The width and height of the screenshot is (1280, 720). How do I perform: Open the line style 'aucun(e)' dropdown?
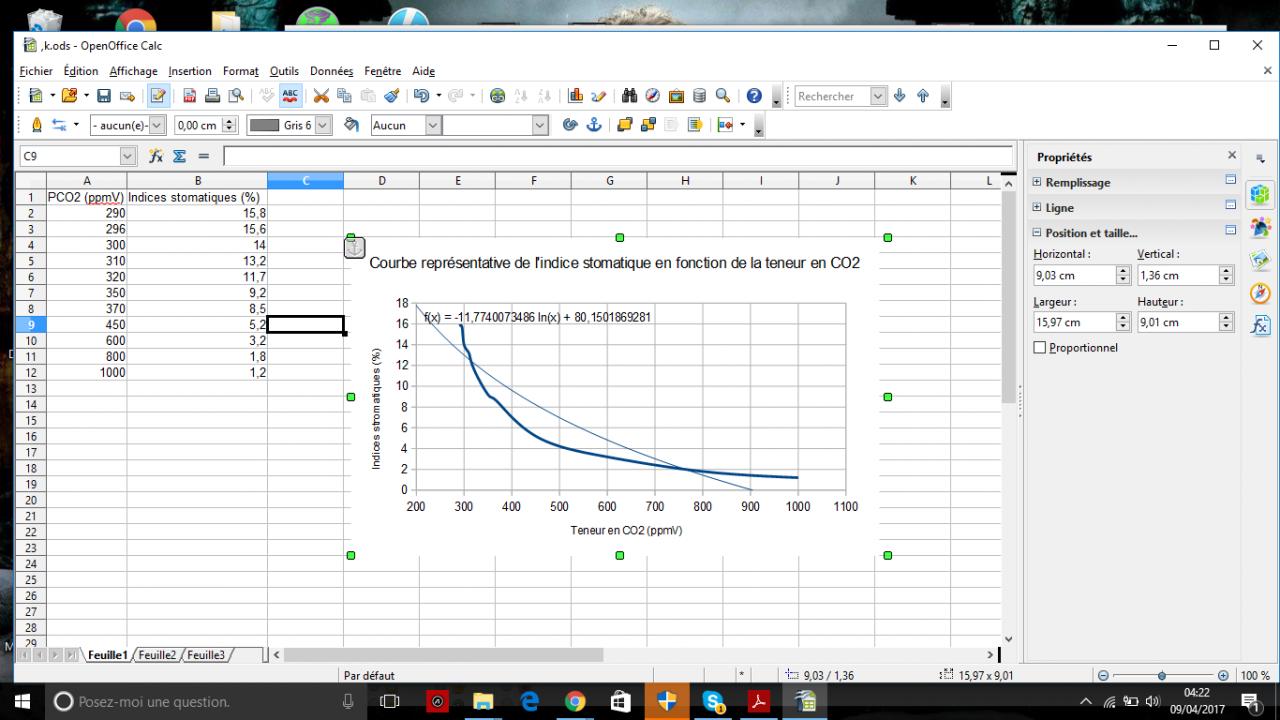(x=157, y=125)
